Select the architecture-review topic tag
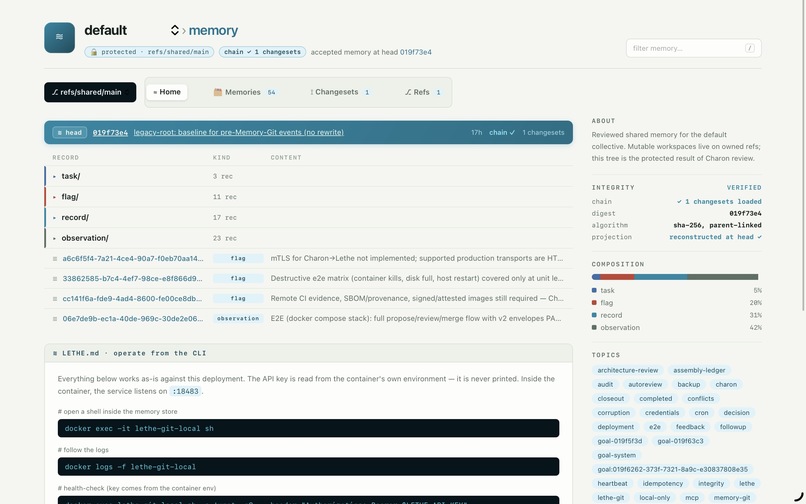806x504 pixels. 628,370
